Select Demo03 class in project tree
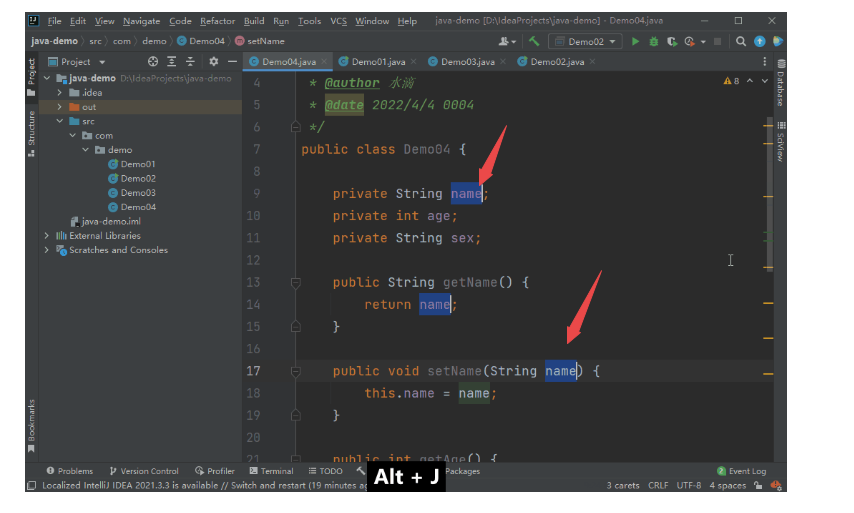 (138, 193)
